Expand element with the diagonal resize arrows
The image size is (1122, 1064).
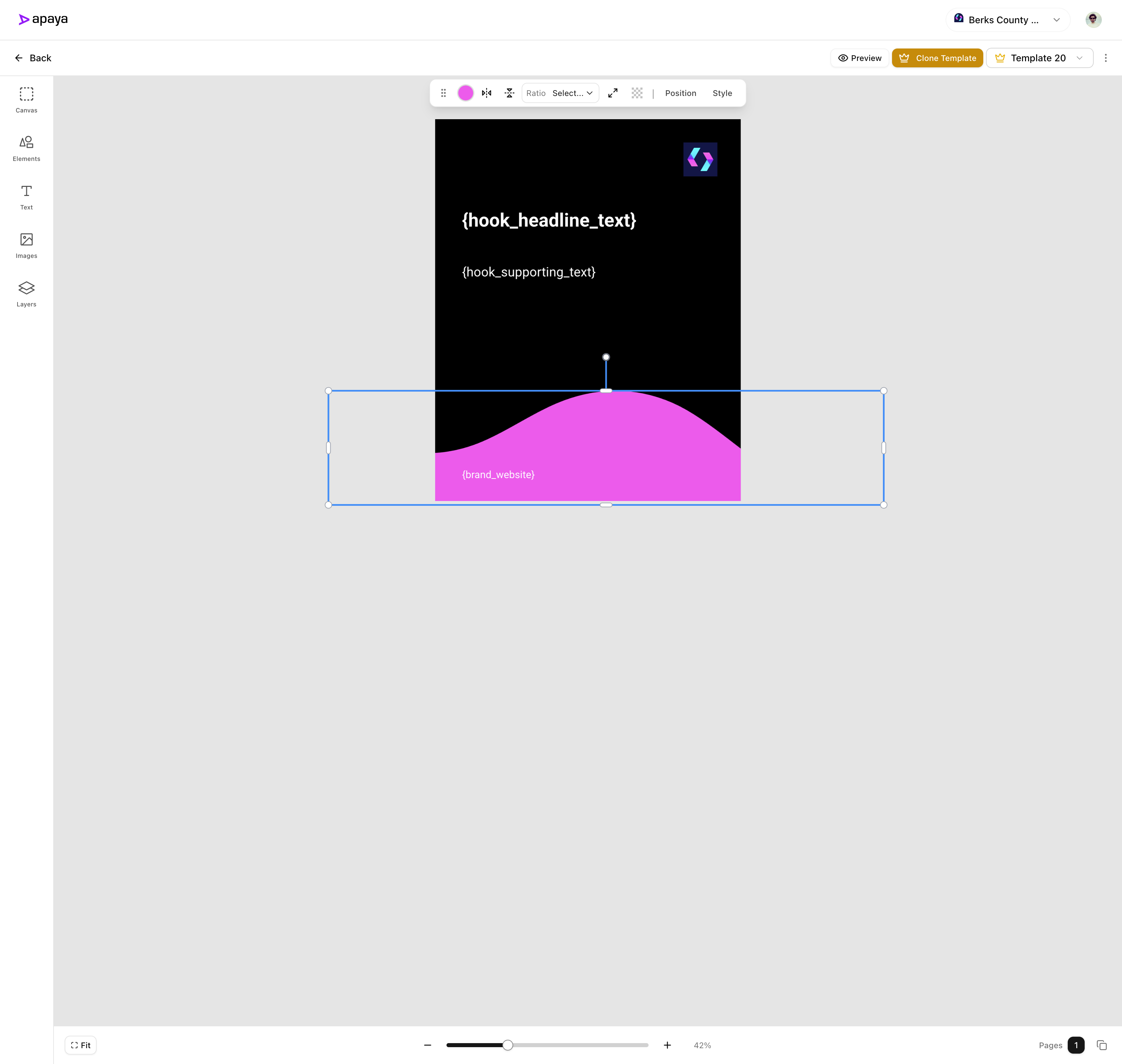coord(613,93)
